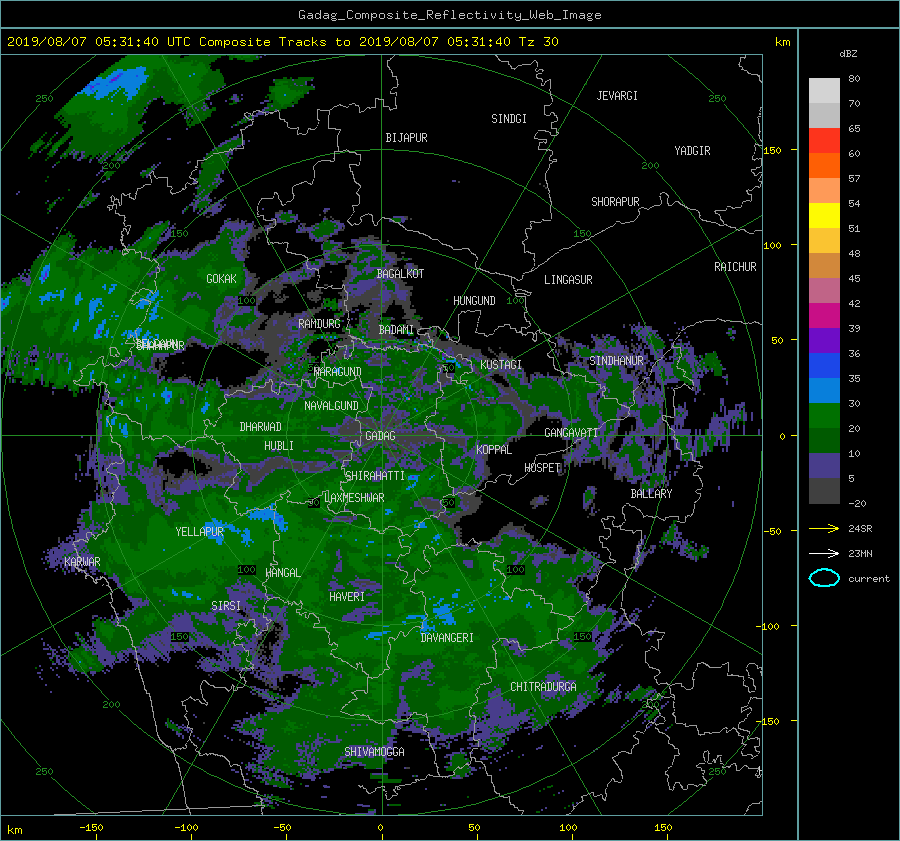Select the DHARWAD label
This screenshot has width=900, height=841.
(x=261, y=427)
